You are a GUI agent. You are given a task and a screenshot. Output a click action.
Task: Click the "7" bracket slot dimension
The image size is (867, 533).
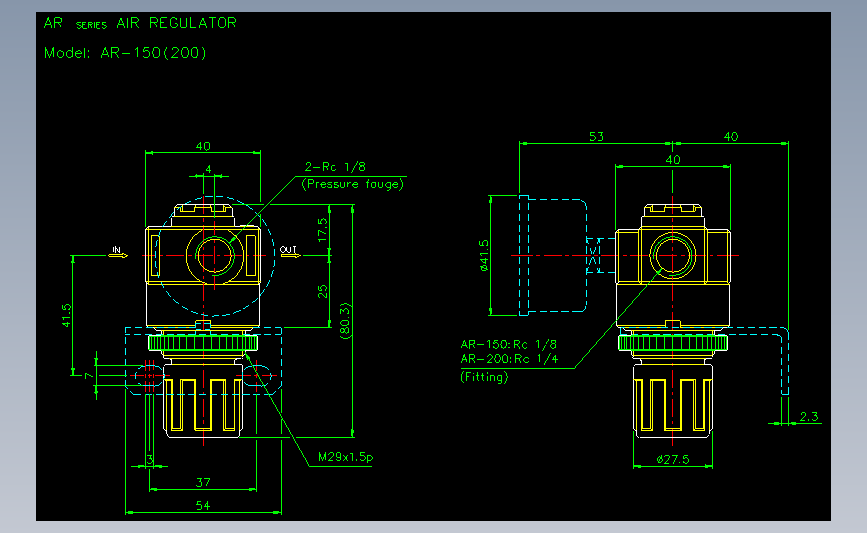click(88, 376)
